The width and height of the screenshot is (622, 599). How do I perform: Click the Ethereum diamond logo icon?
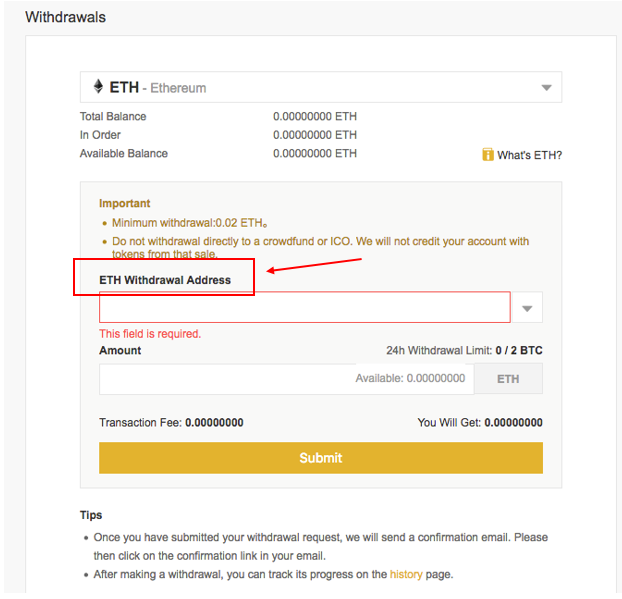coord(98,87)
